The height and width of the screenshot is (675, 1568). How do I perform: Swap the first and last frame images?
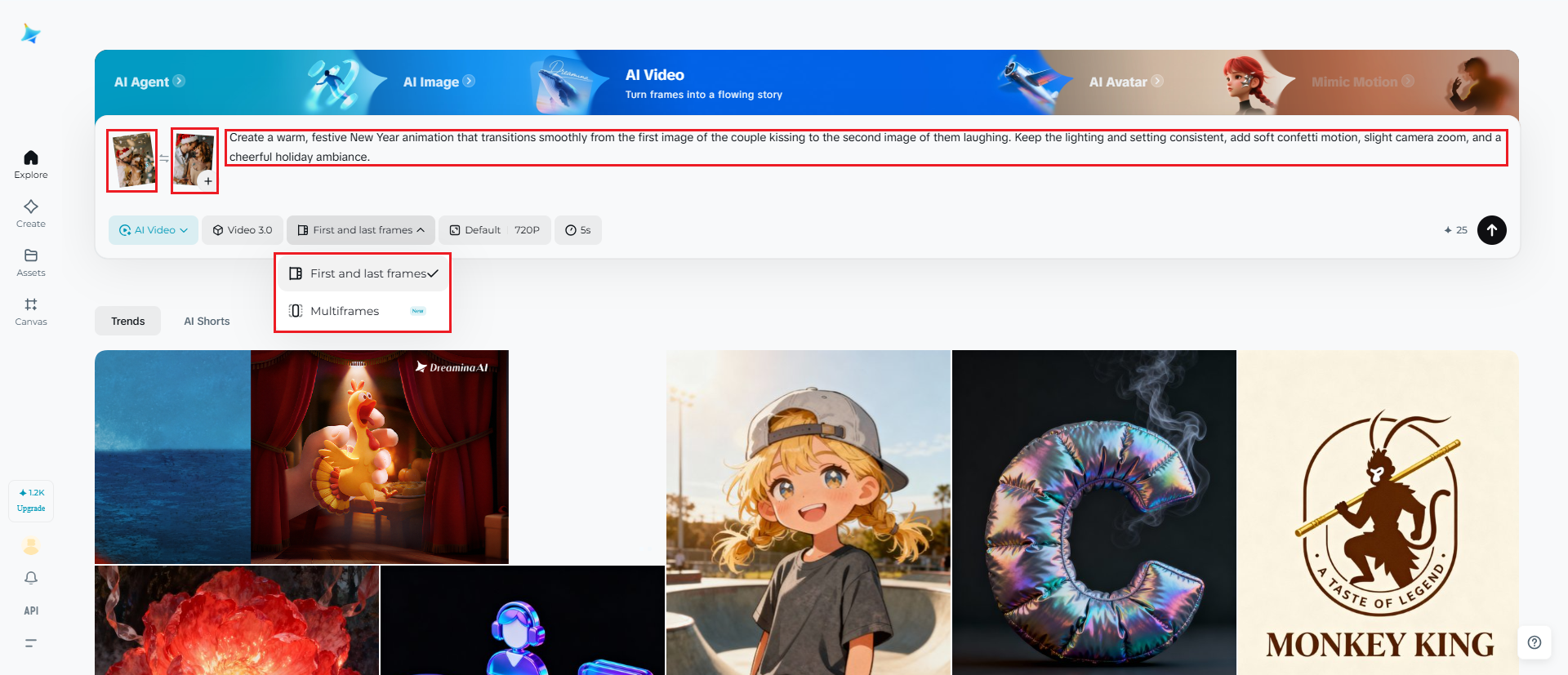[x=164, y=159]
